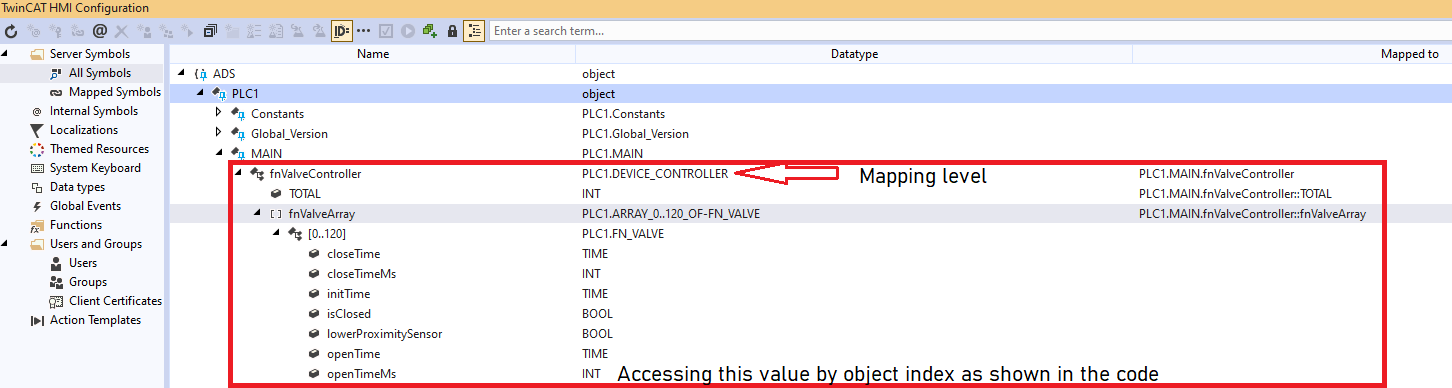Click the Global Events lightning icon
The image size is (1452, 388).
tap(37, 206)
